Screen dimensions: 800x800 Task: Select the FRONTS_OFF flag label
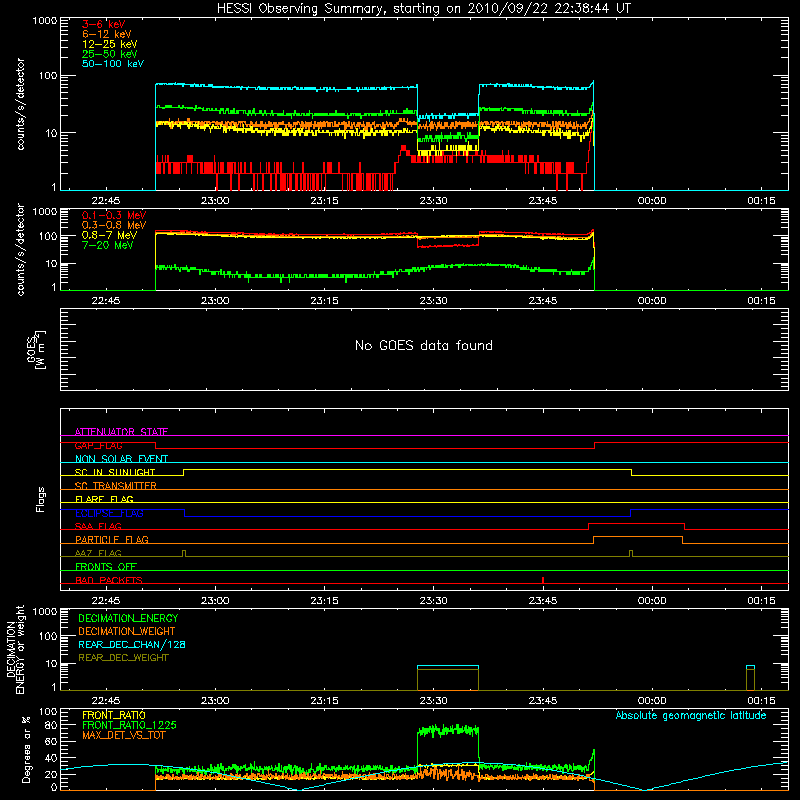106,566
